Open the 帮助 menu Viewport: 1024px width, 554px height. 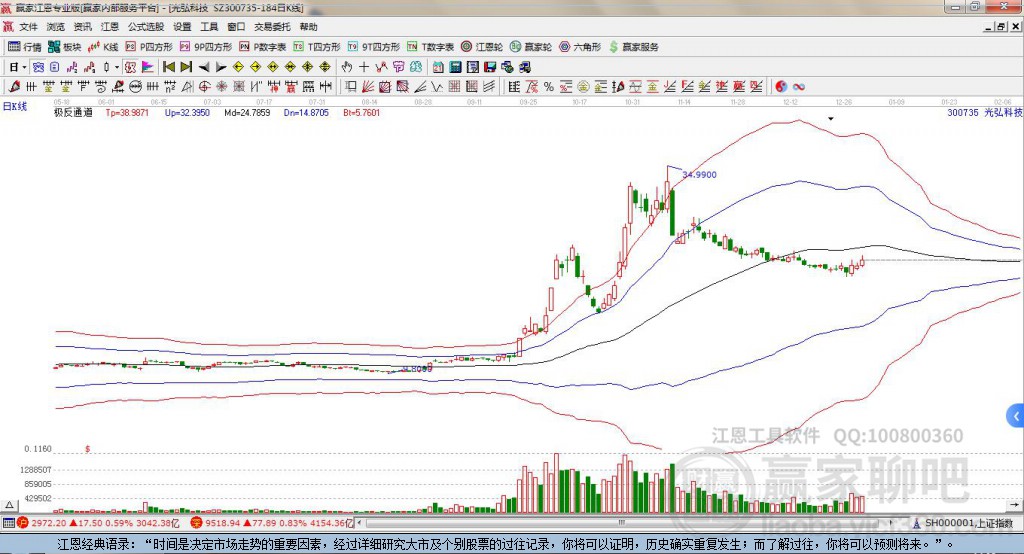(x=308, y=27)
